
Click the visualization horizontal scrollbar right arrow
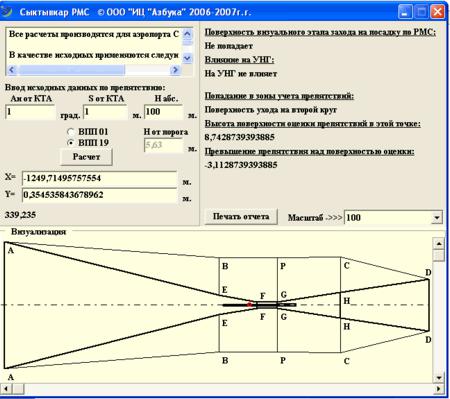[439, 389]
